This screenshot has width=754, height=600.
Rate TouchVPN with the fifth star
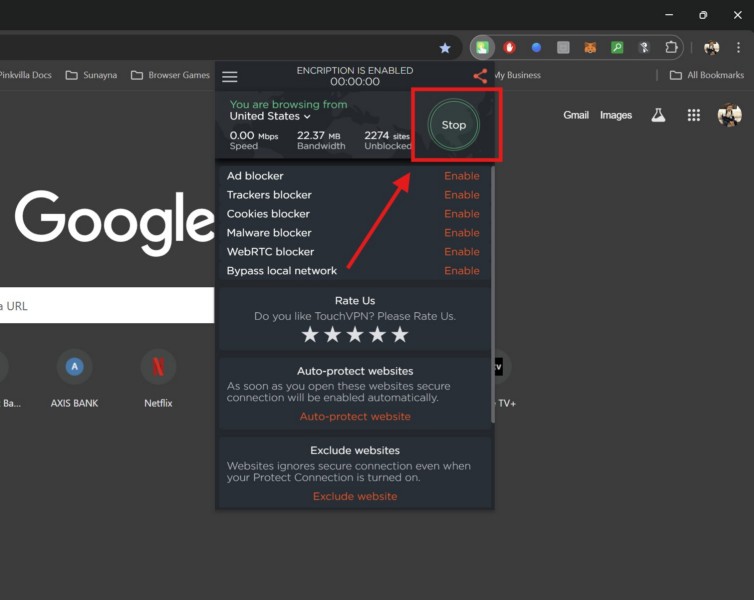click(x=400, y=335)
